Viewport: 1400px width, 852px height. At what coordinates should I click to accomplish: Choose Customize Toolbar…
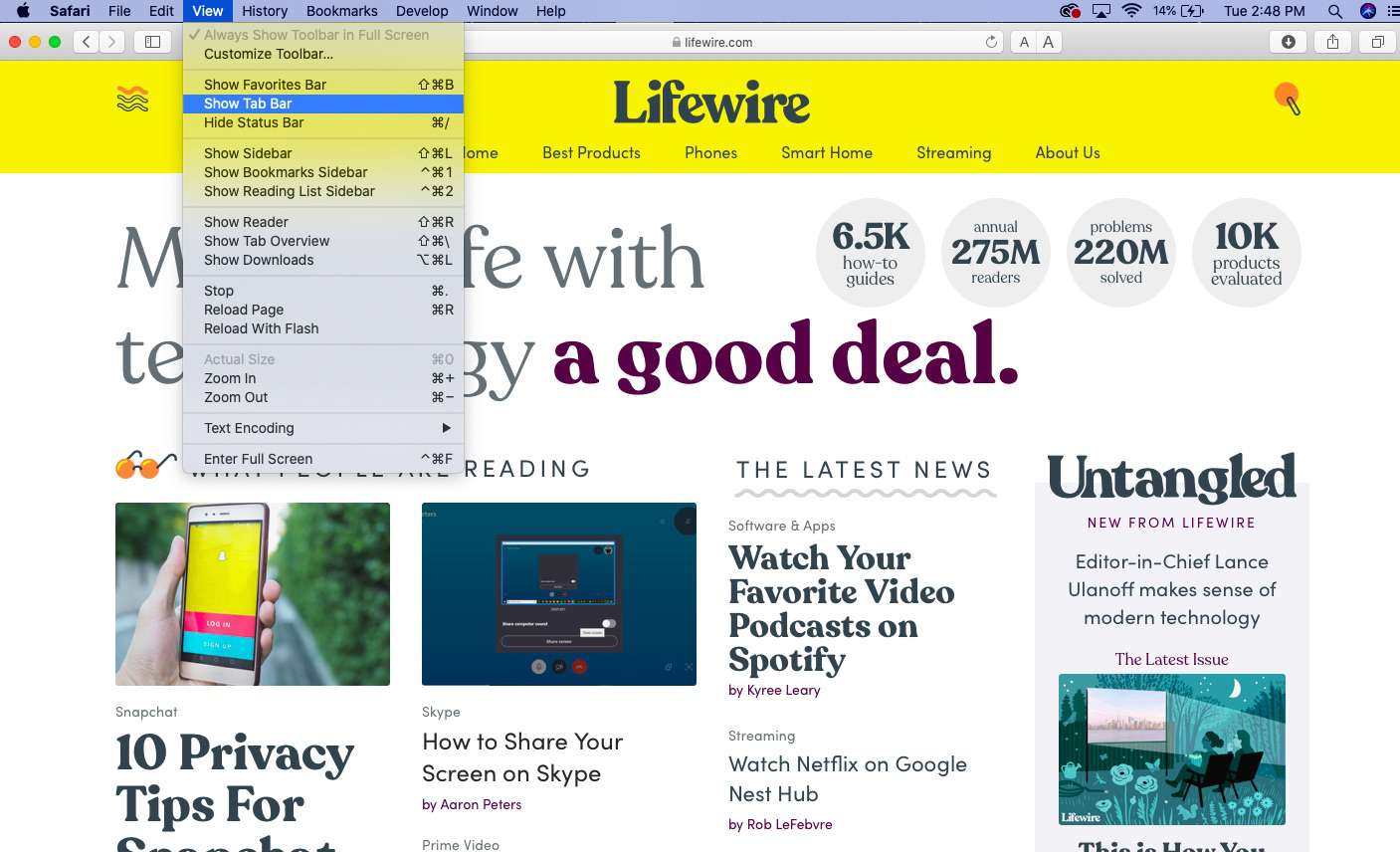pyautogui.click(x=323, y=54)
